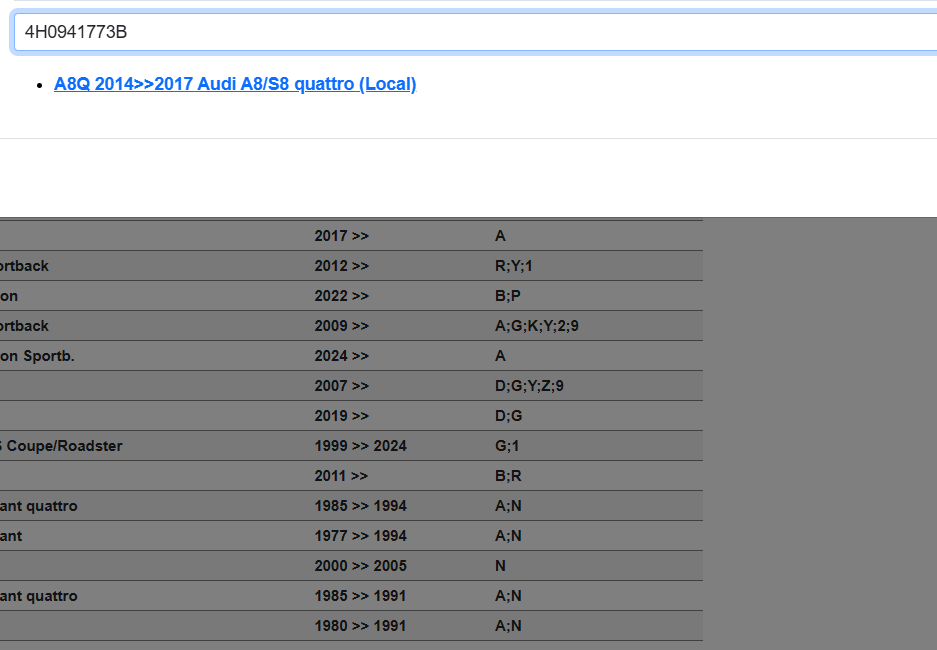The width and height of the screenshot is (937, 650).
Task: Select the row dated 2019 >>
Action: click(342, 416)
